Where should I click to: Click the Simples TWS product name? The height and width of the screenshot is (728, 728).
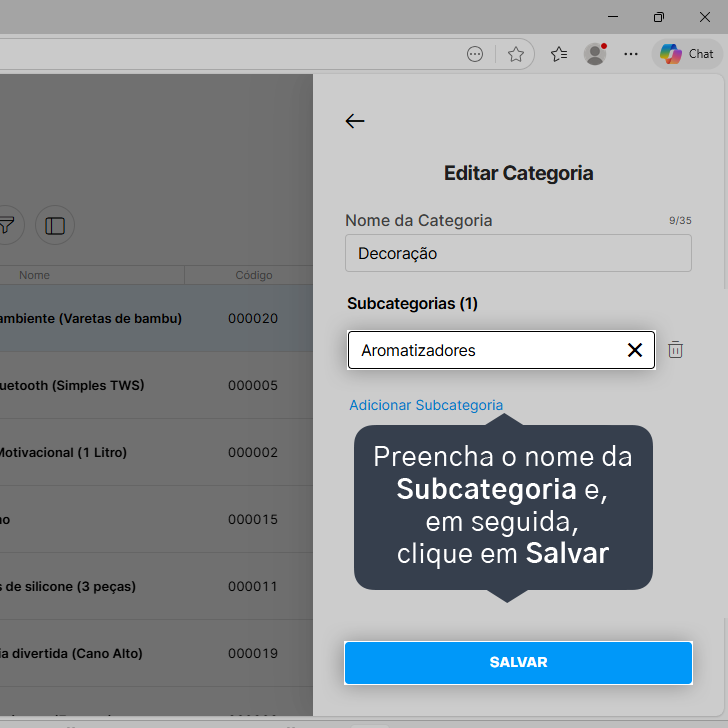point(72,385)
